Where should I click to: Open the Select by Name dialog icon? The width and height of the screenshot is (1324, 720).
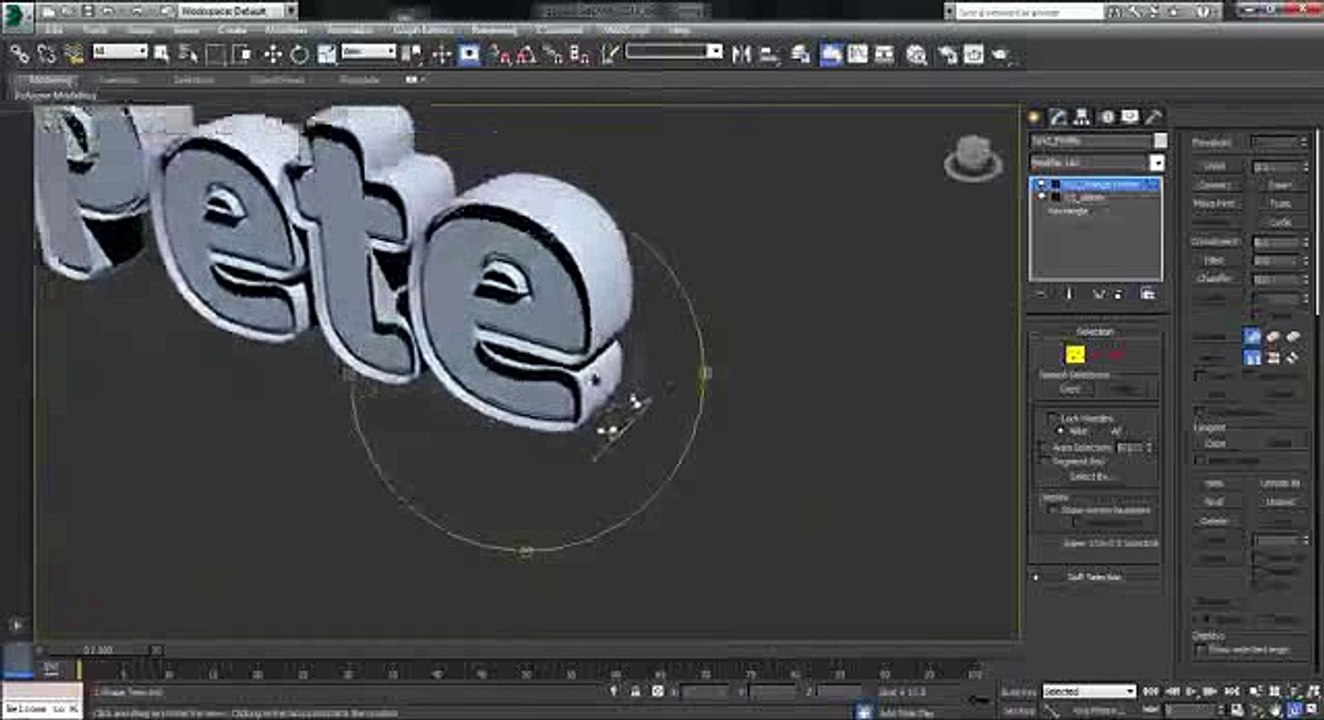coord(188,54)
